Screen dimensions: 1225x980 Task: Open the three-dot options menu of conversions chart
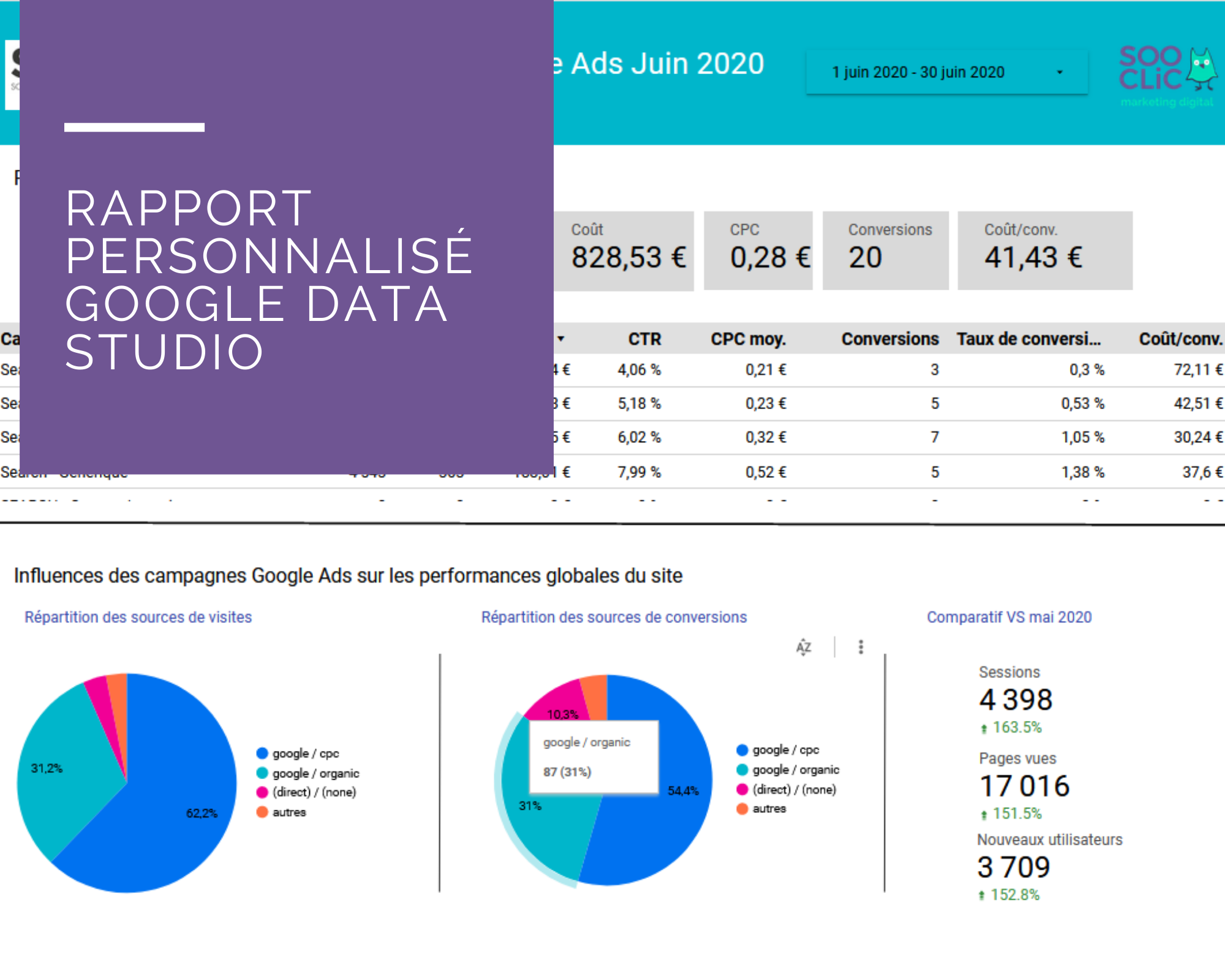[x=861, y=647]
